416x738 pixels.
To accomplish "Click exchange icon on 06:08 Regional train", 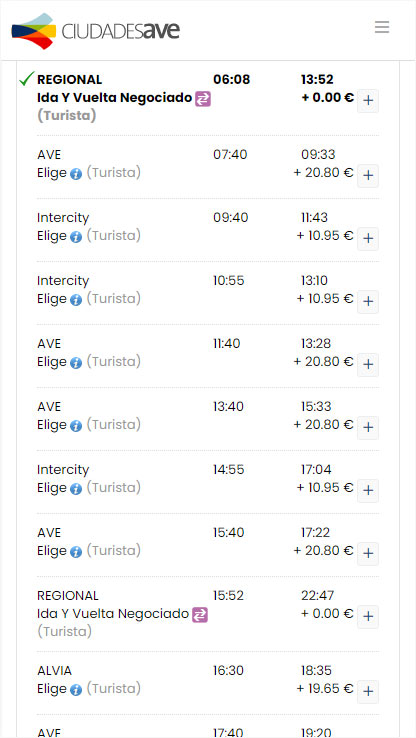I will [203, 99].
